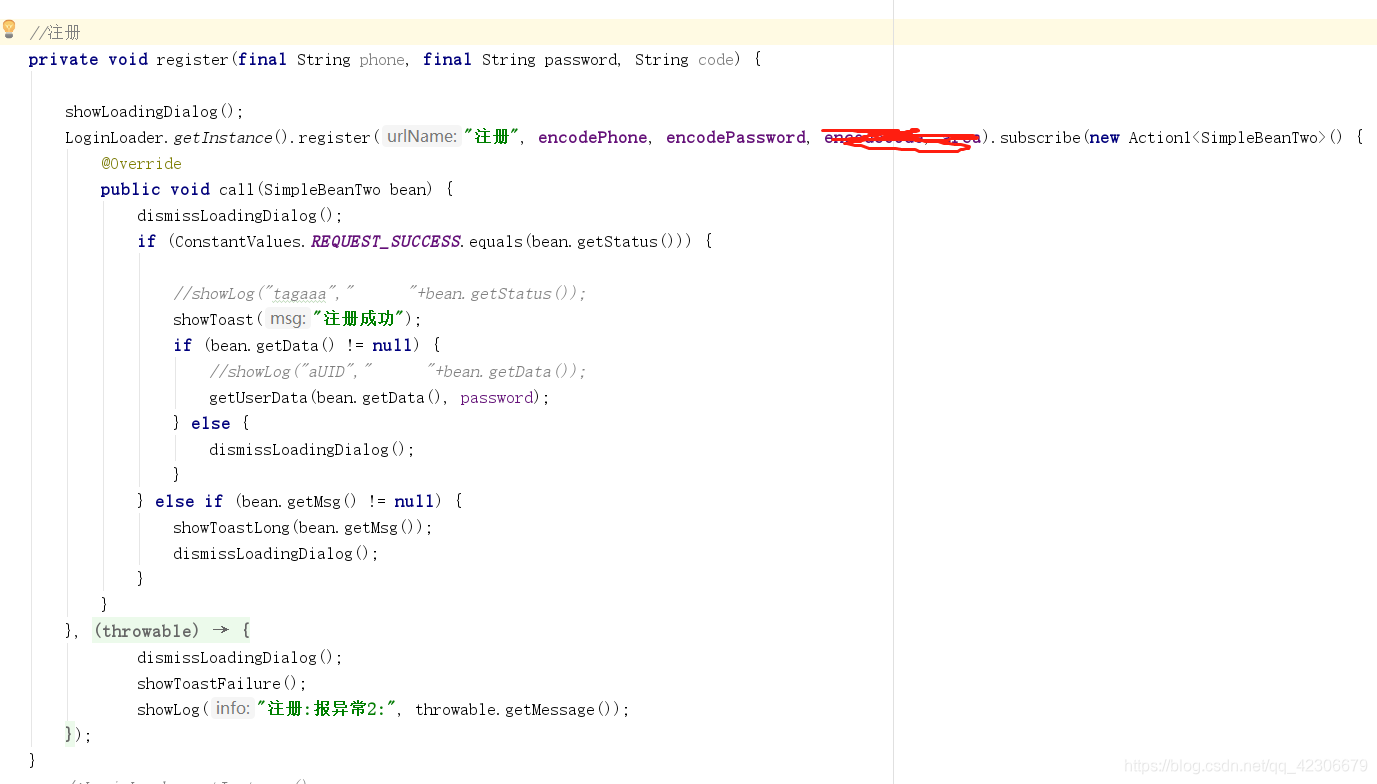
Task: Click SimpleBeanTwo in call method signature
Action: click(x=324, y=190)
